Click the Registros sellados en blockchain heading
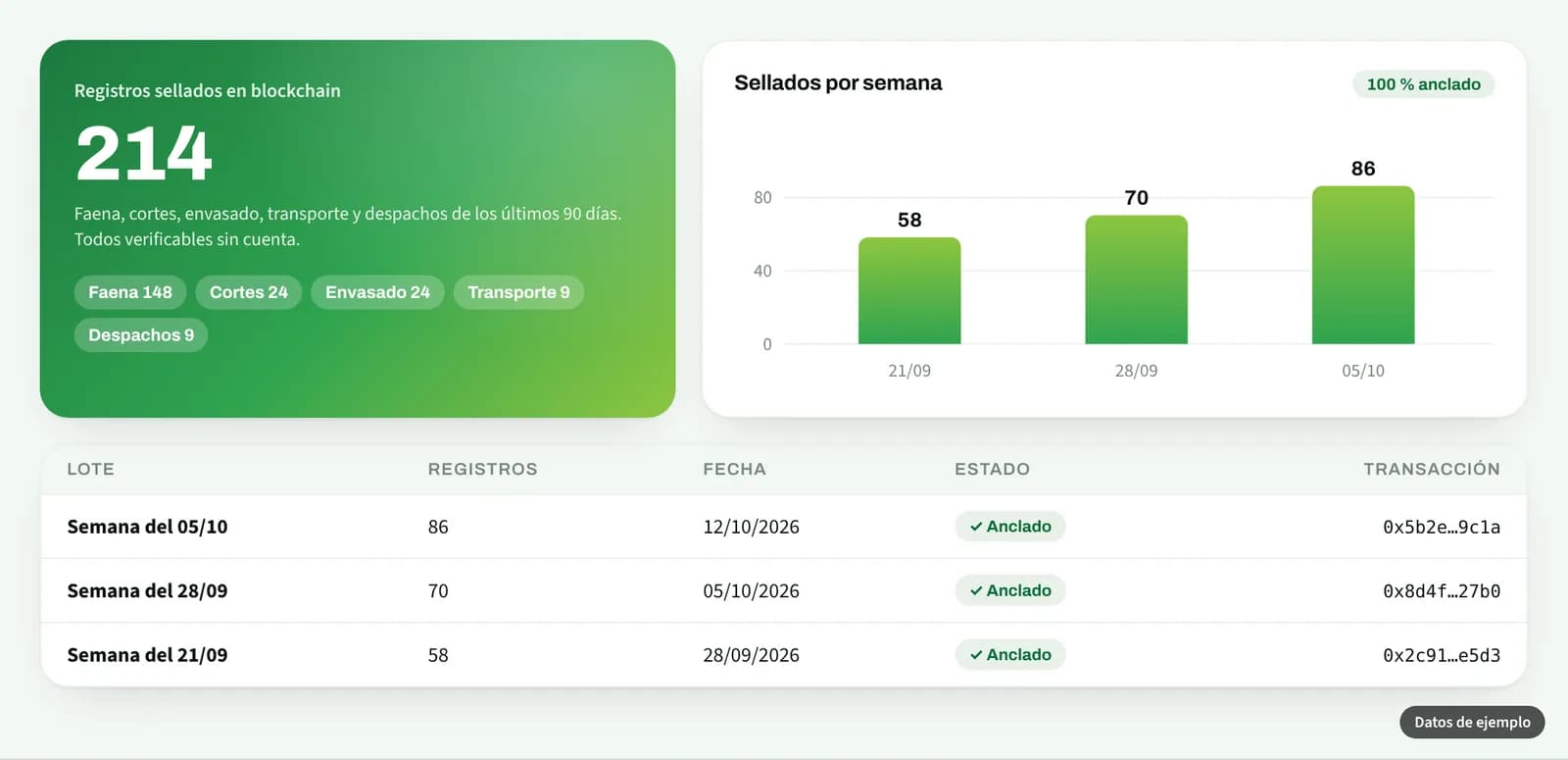 pyautogui.click(x=208, y=90)
